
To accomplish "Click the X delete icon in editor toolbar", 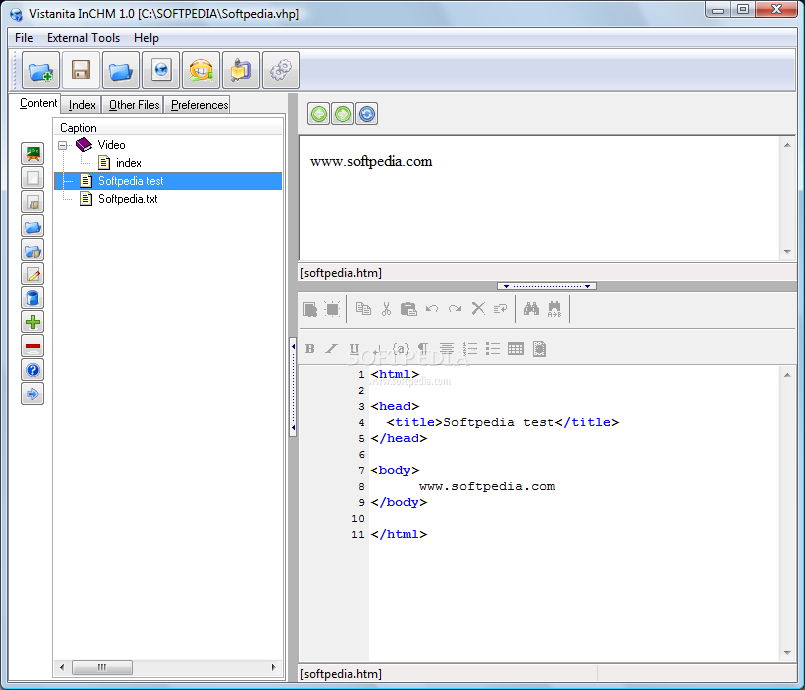I will pos(478,309).
